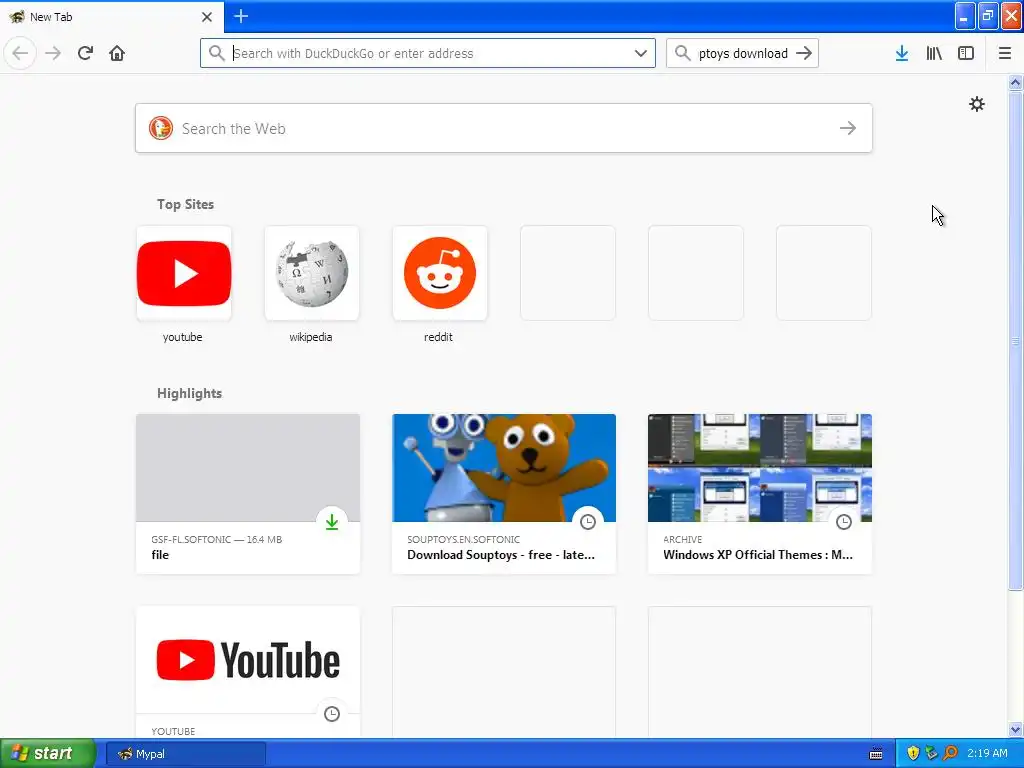Click history clock on Souptoys card

click(x=588, y=522)
